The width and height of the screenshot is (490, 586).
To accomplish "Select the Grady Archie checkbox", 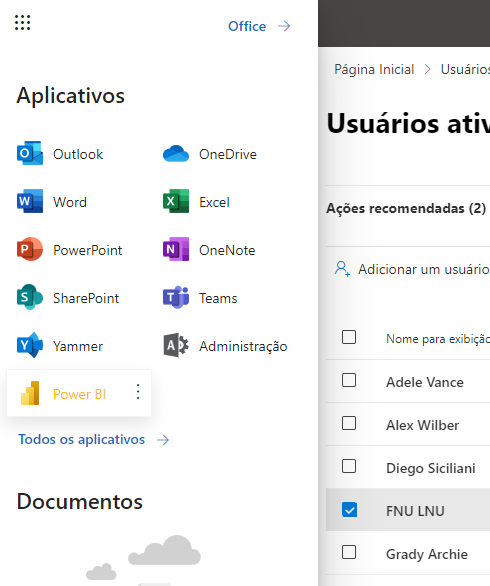I will 349,552.
